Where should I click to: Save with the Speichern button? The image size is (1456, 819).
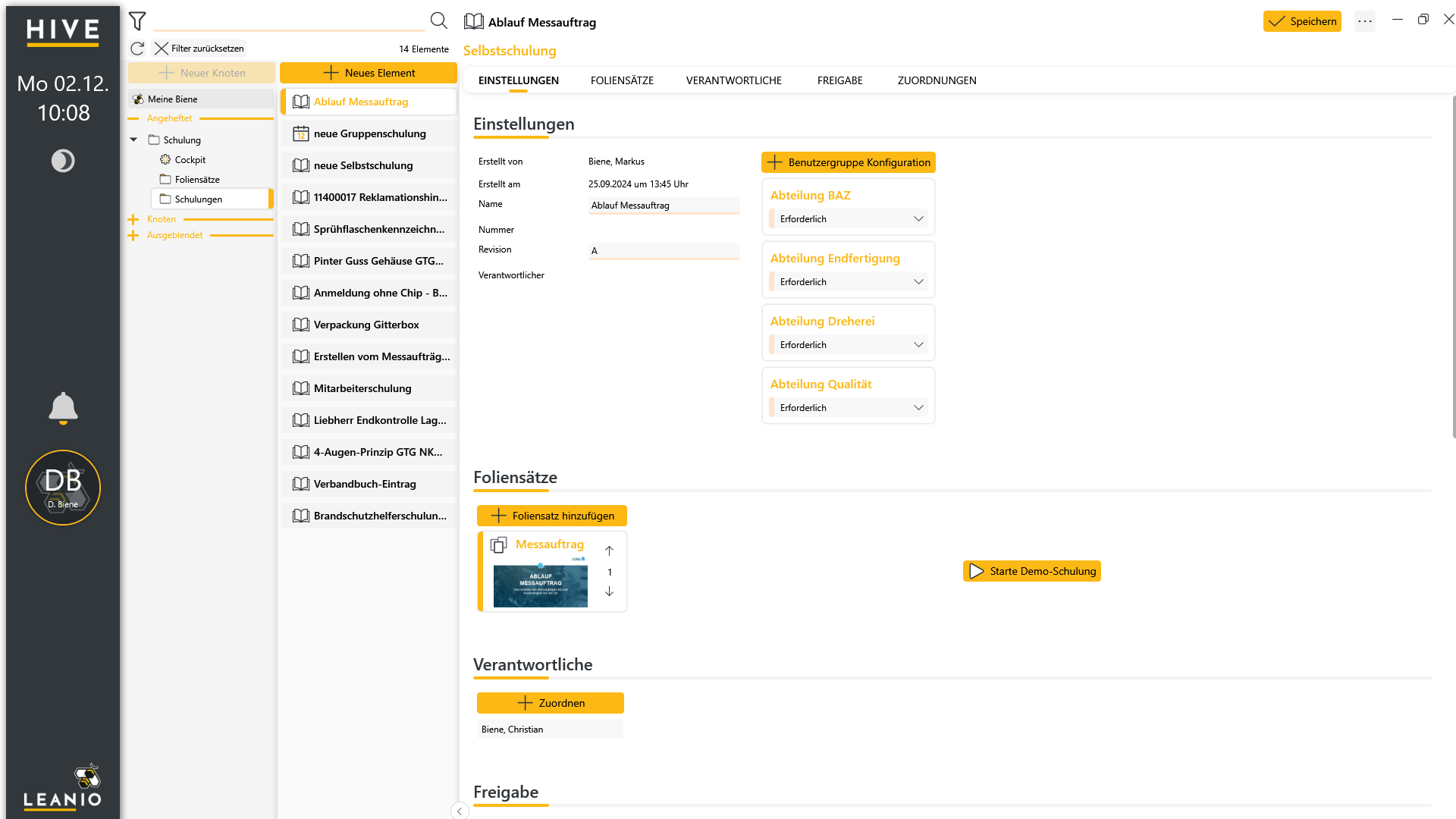pyautogui.click(x=1302, y=21)
